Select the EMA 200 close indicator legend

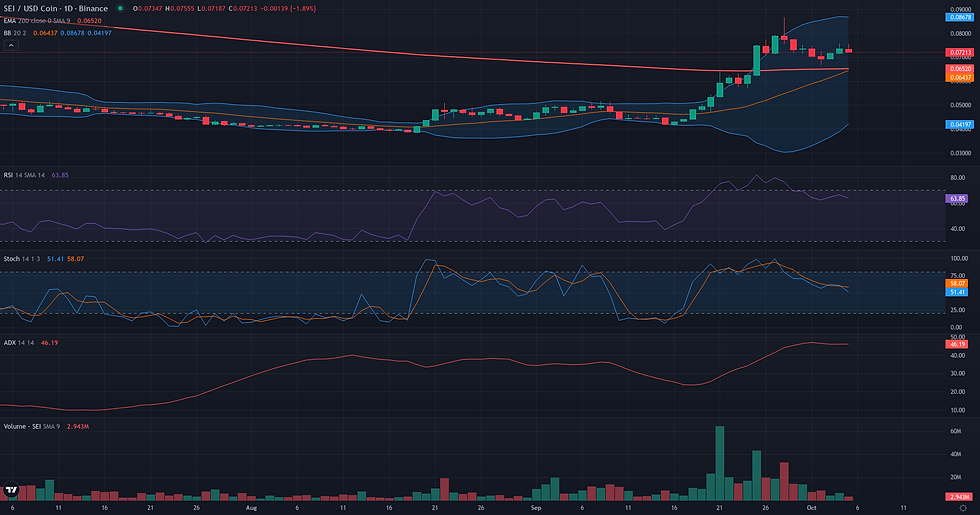39,21
